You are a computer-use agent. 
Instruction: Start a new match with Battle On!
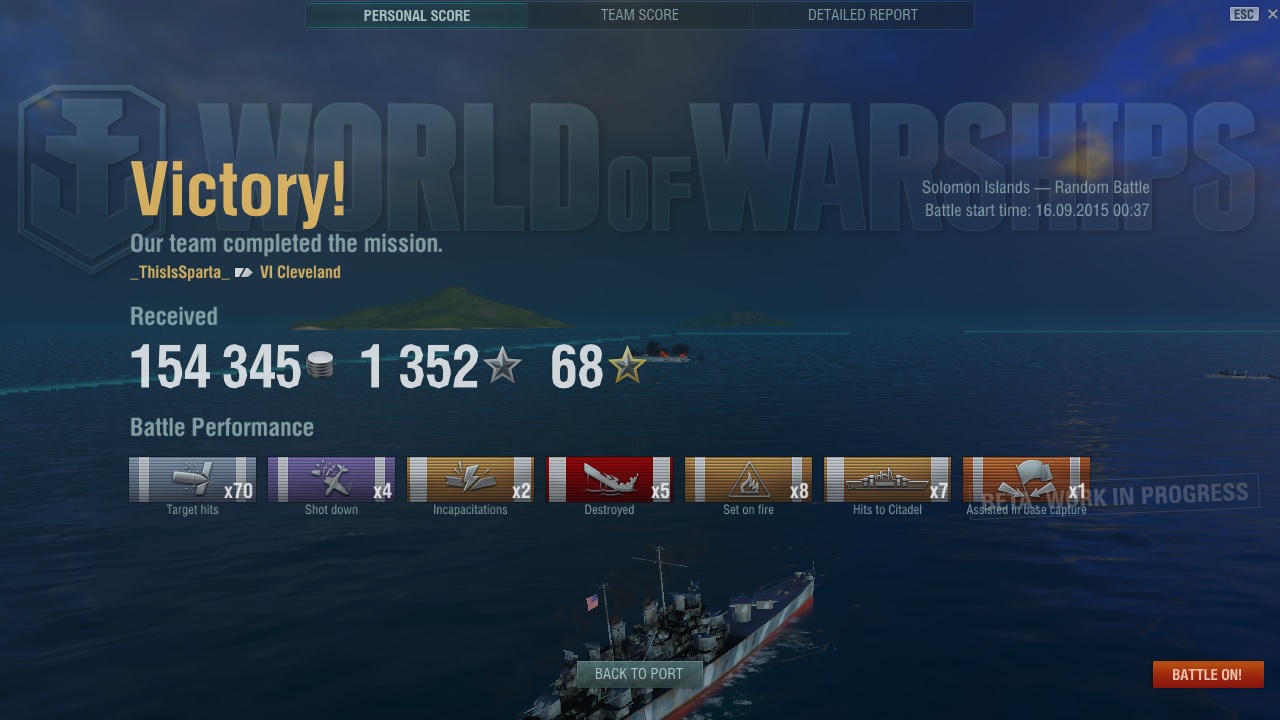[1207, 674]
